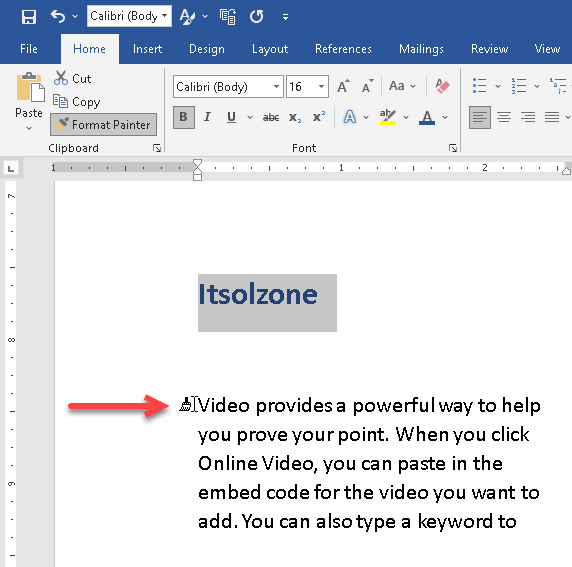Click the Repeat circular arrow icon

pos(256,16)
